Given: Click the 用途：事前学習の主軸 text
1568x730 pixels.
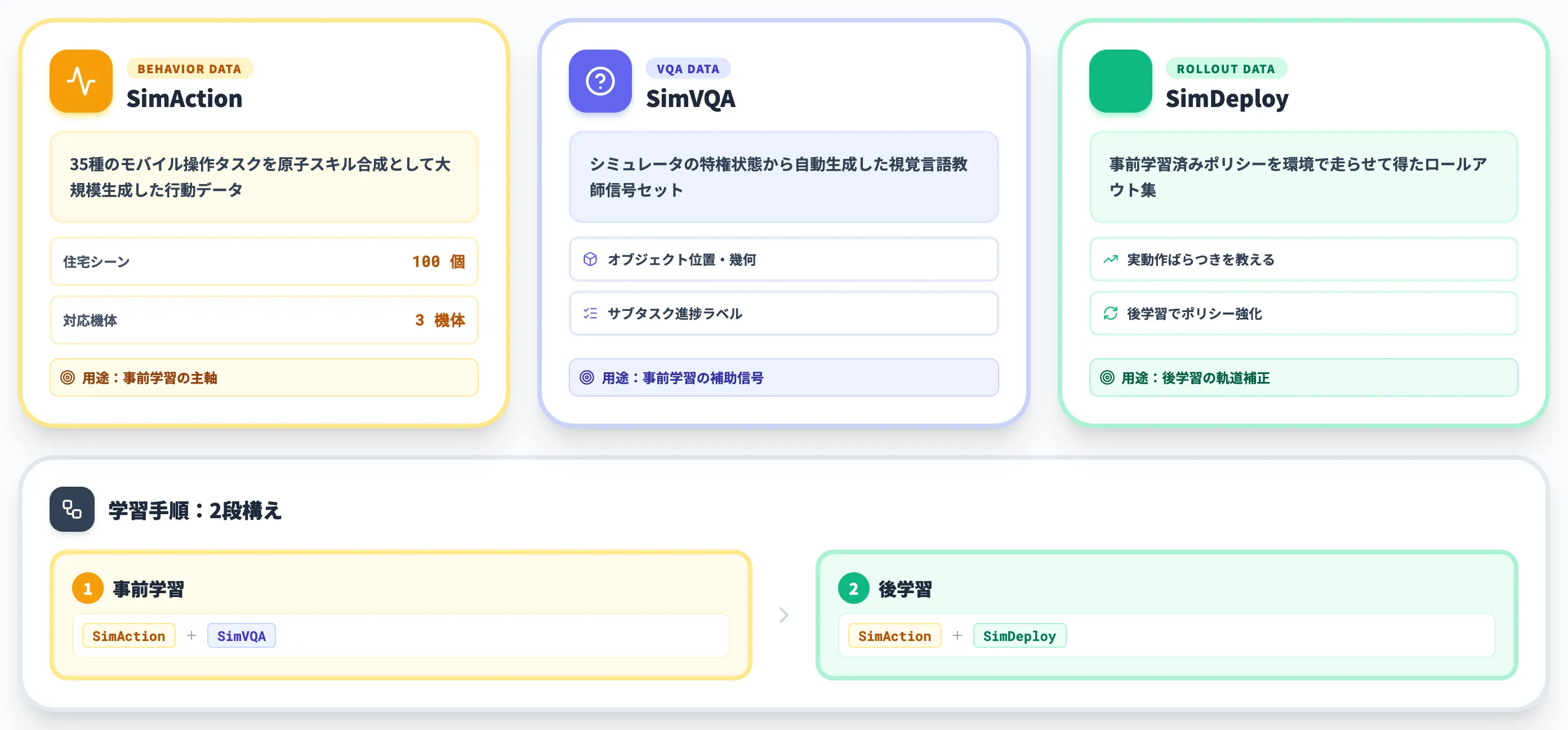Looking at the screenshot, I should click(x=150, y=378).
